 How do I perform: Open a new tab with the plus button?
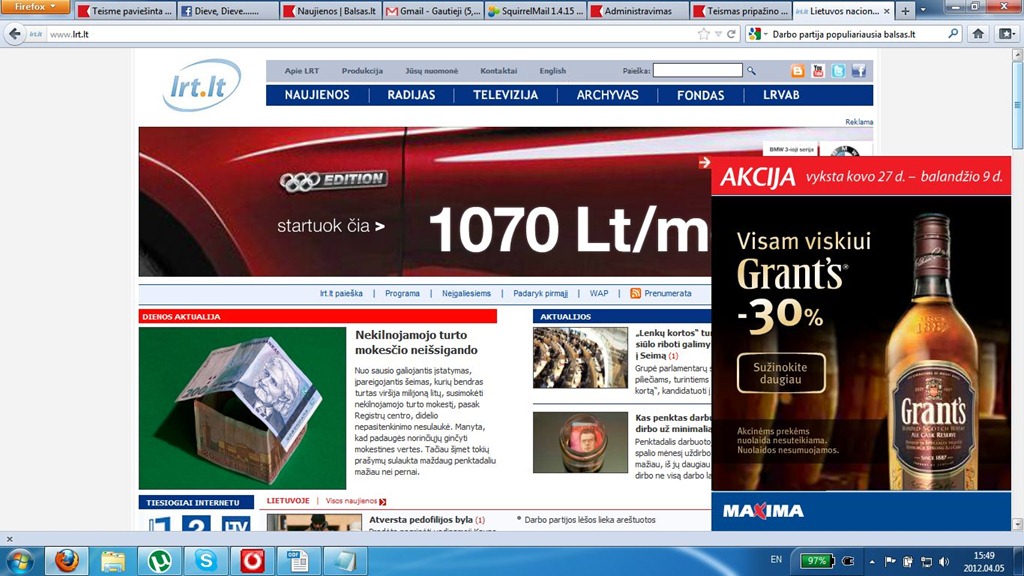pyautogui.click(x=905, y=11)
